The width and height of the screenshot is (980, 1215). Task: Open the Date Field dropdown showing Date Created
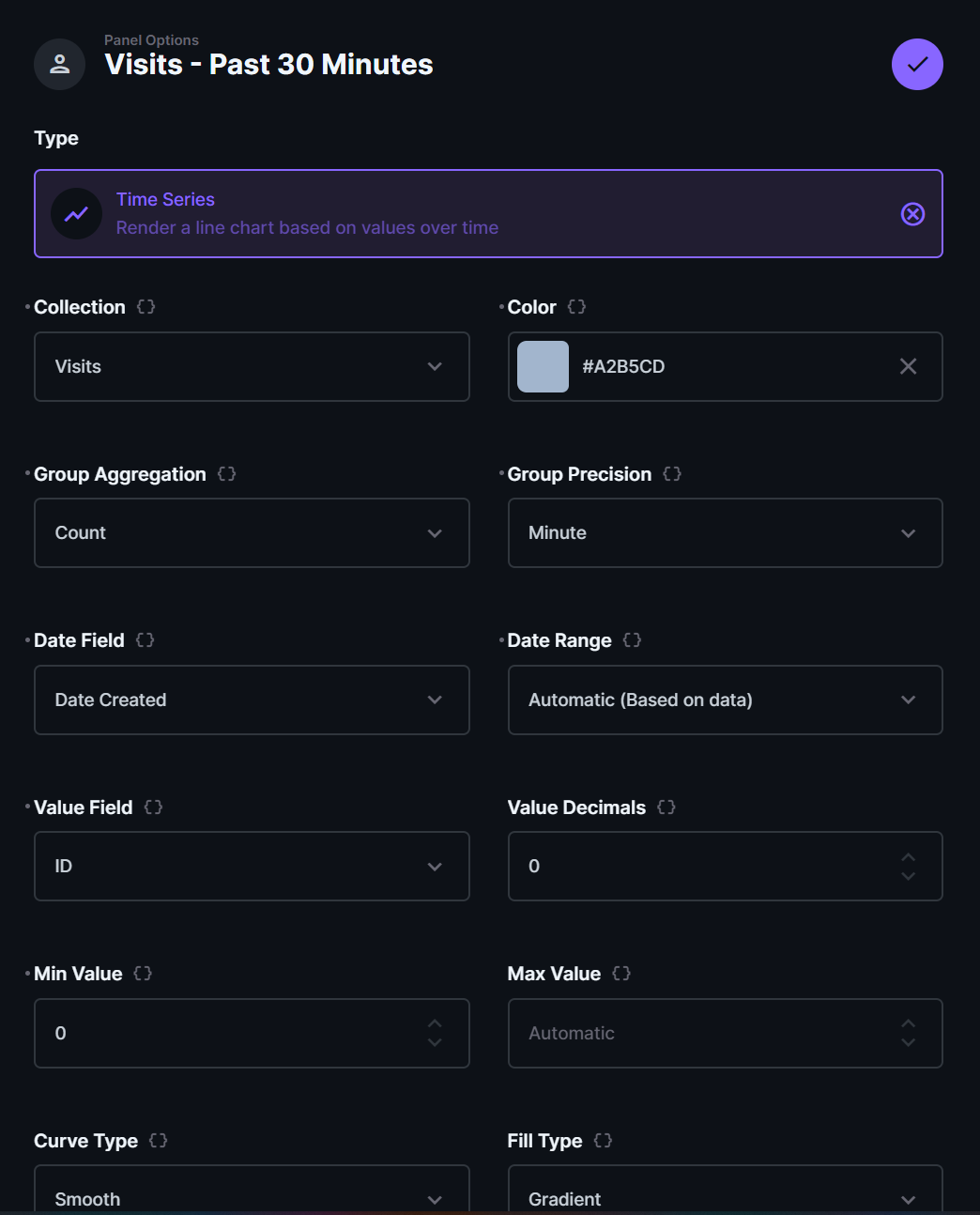coord(252,700)
